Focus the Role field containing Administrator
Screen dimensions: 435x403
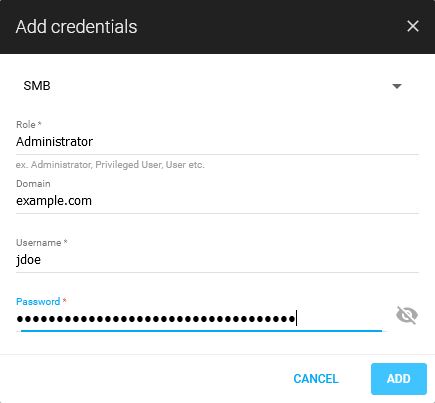click(217, 142)
